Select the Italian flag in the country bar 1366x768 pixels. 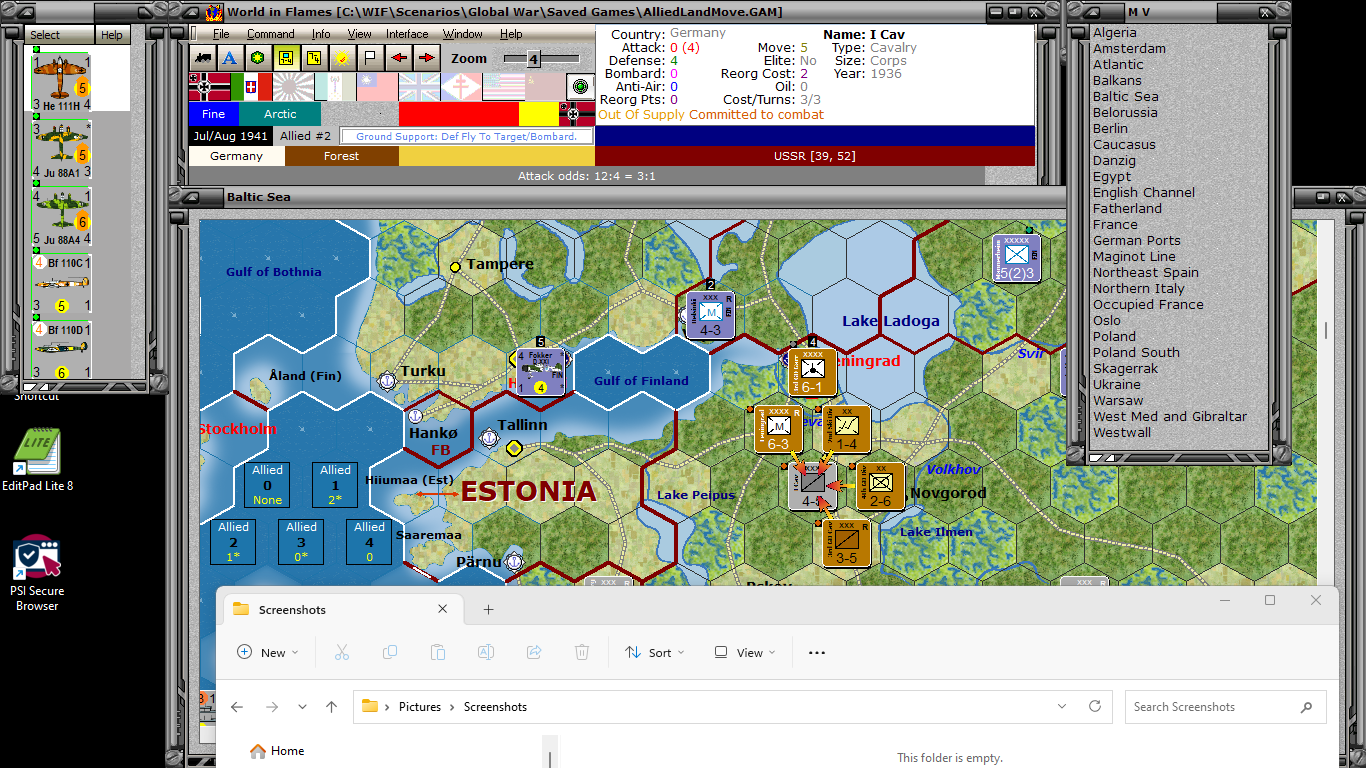(x=251, y=87)
